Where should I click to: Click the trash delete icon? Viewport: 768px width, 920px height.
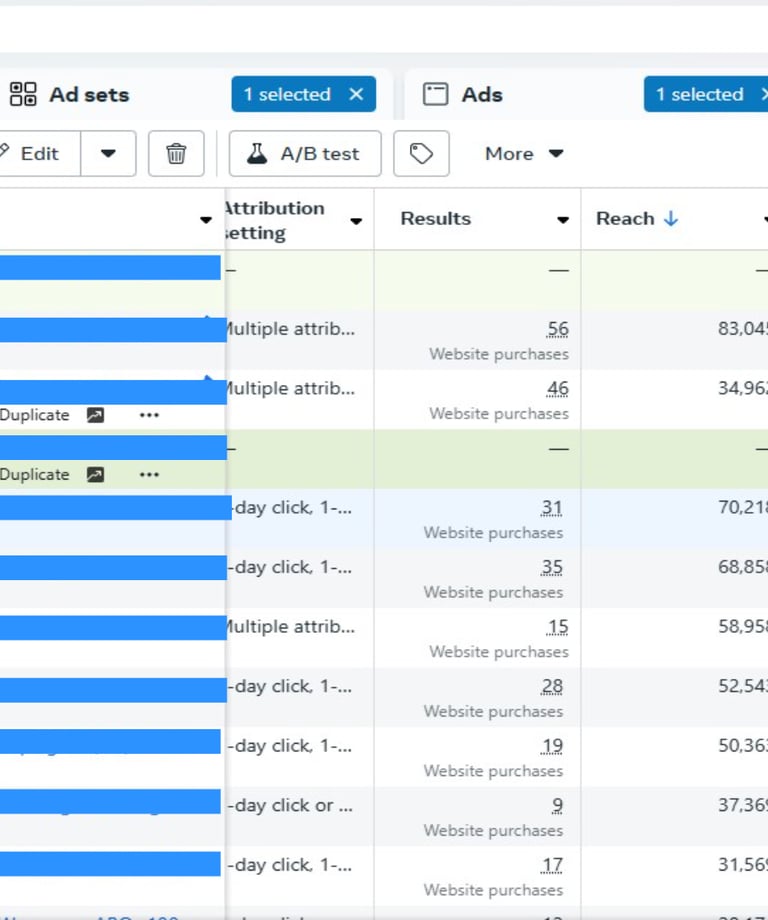coord(176,154)
